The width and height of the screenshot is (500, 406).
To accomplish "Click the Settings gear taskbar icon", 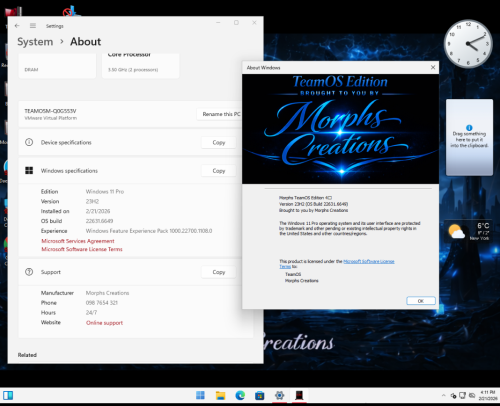I will (279, 396).
